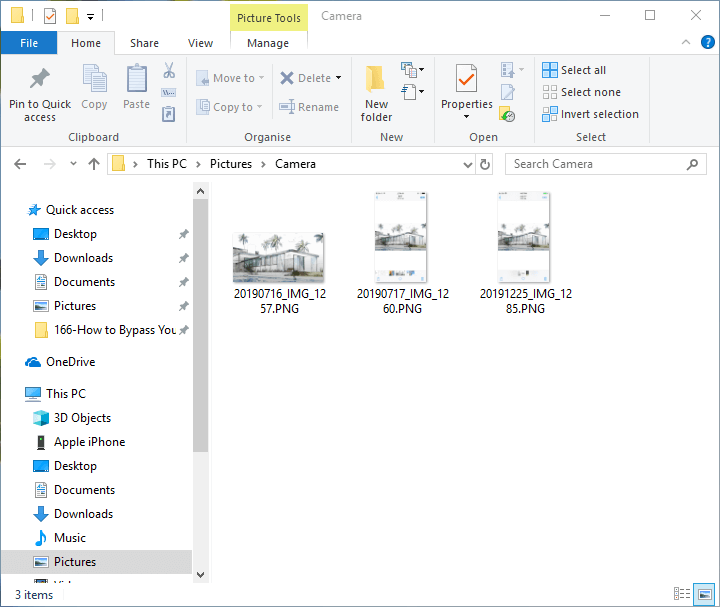720x607 pixels.
Task: Click New folder icon in quick access toolbar
Action: pyautogui.click(x=72, y=16)
